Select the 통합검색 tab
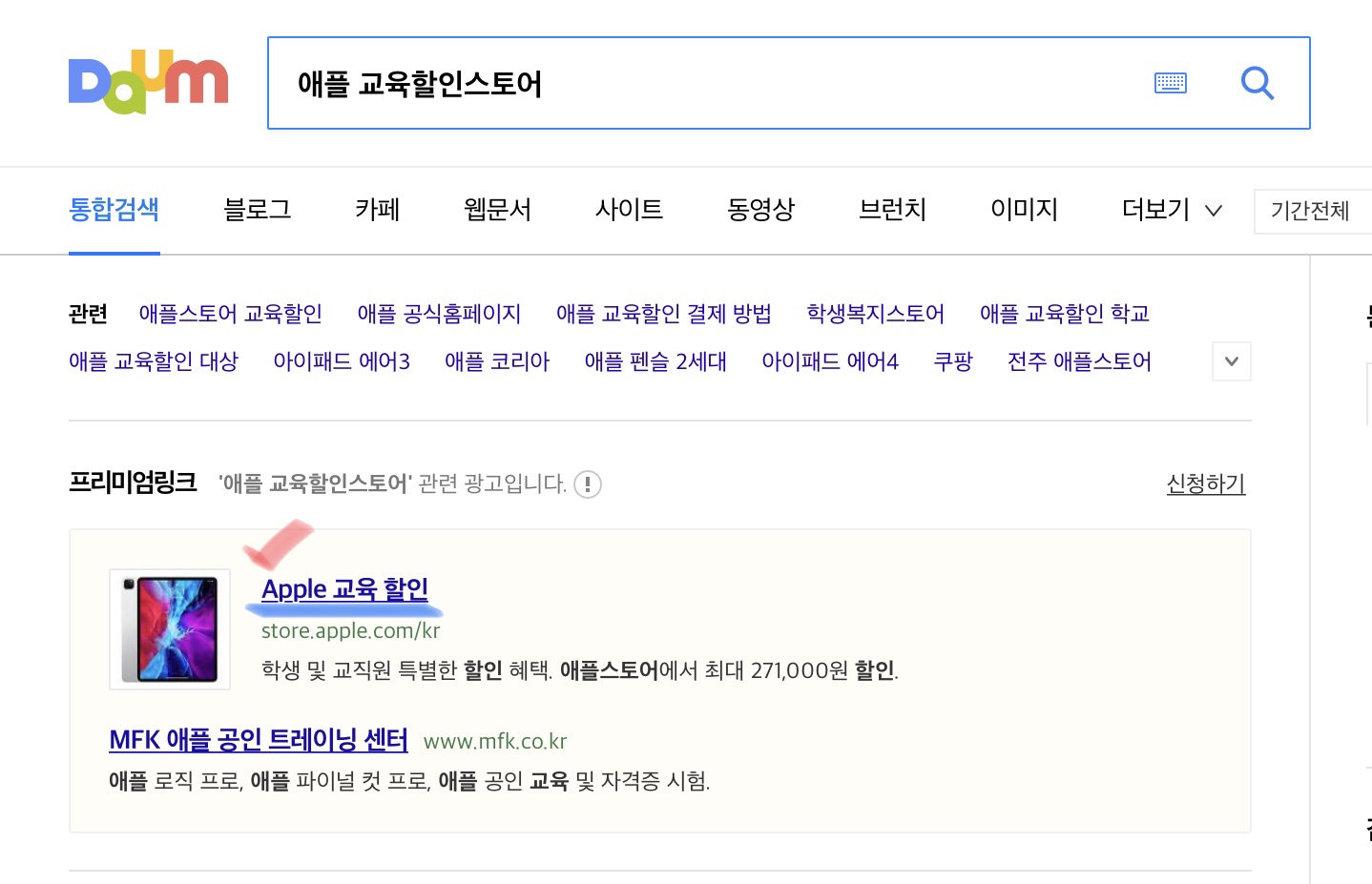Image resolution: width=1372 pixels, height=884 pixels. (114, 209)
